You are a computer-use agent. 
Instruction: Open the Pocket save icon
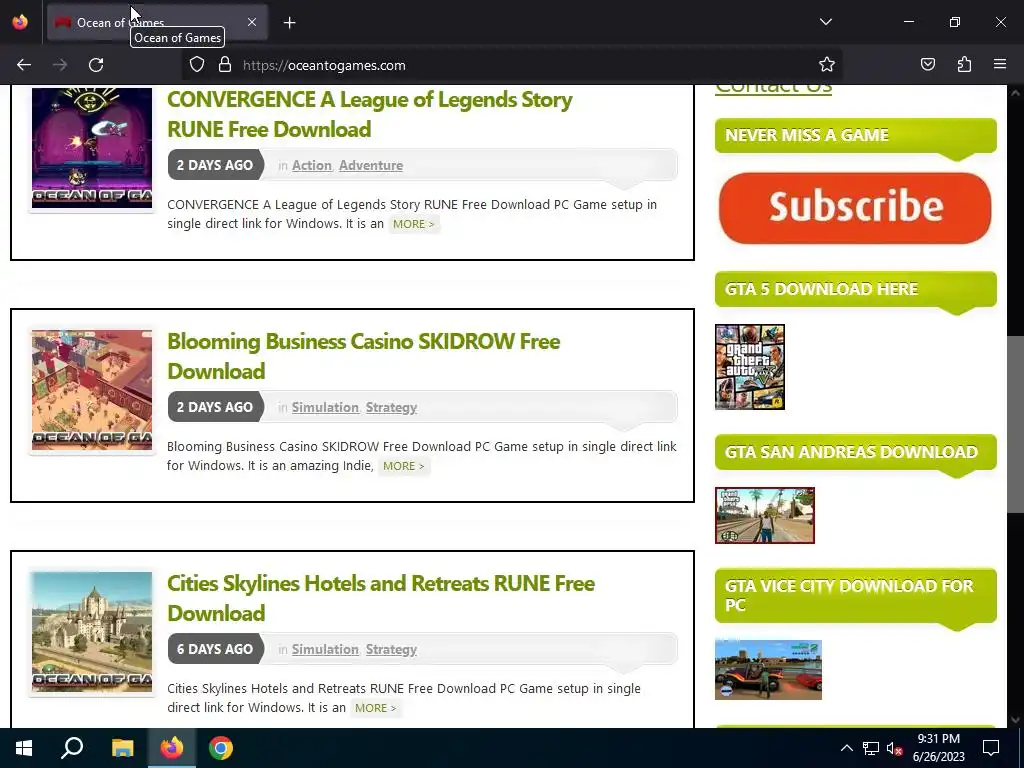(928, 65)
